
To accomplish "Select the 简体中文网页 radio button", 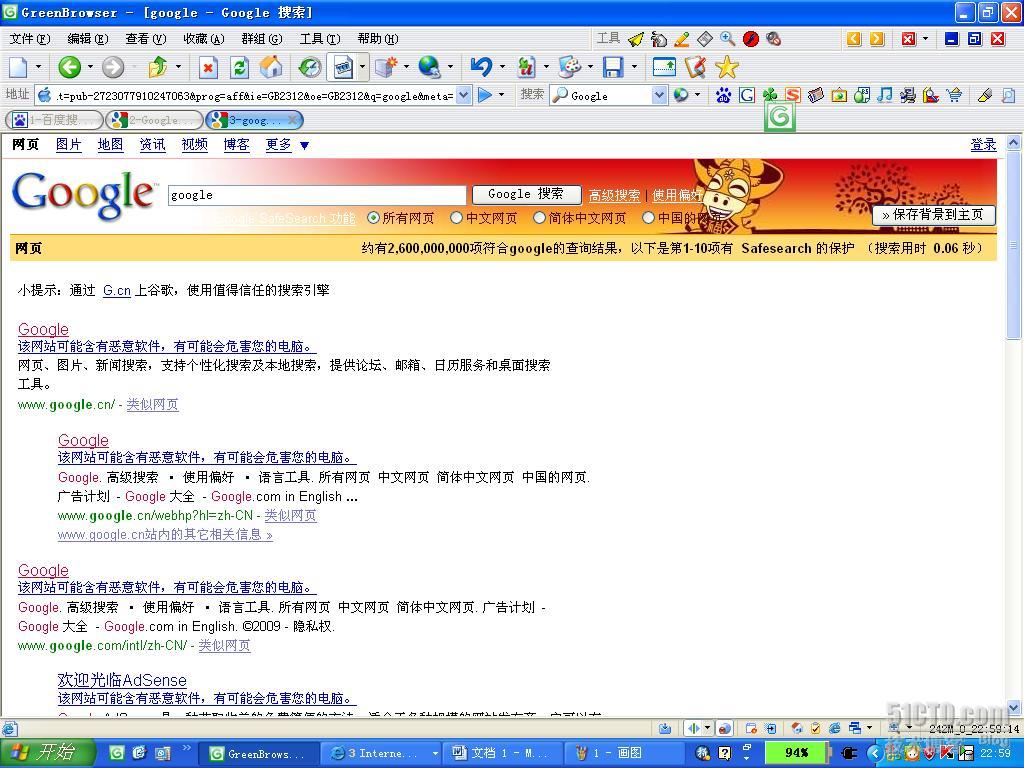I will pyautogui.click(x=539, y=217).
